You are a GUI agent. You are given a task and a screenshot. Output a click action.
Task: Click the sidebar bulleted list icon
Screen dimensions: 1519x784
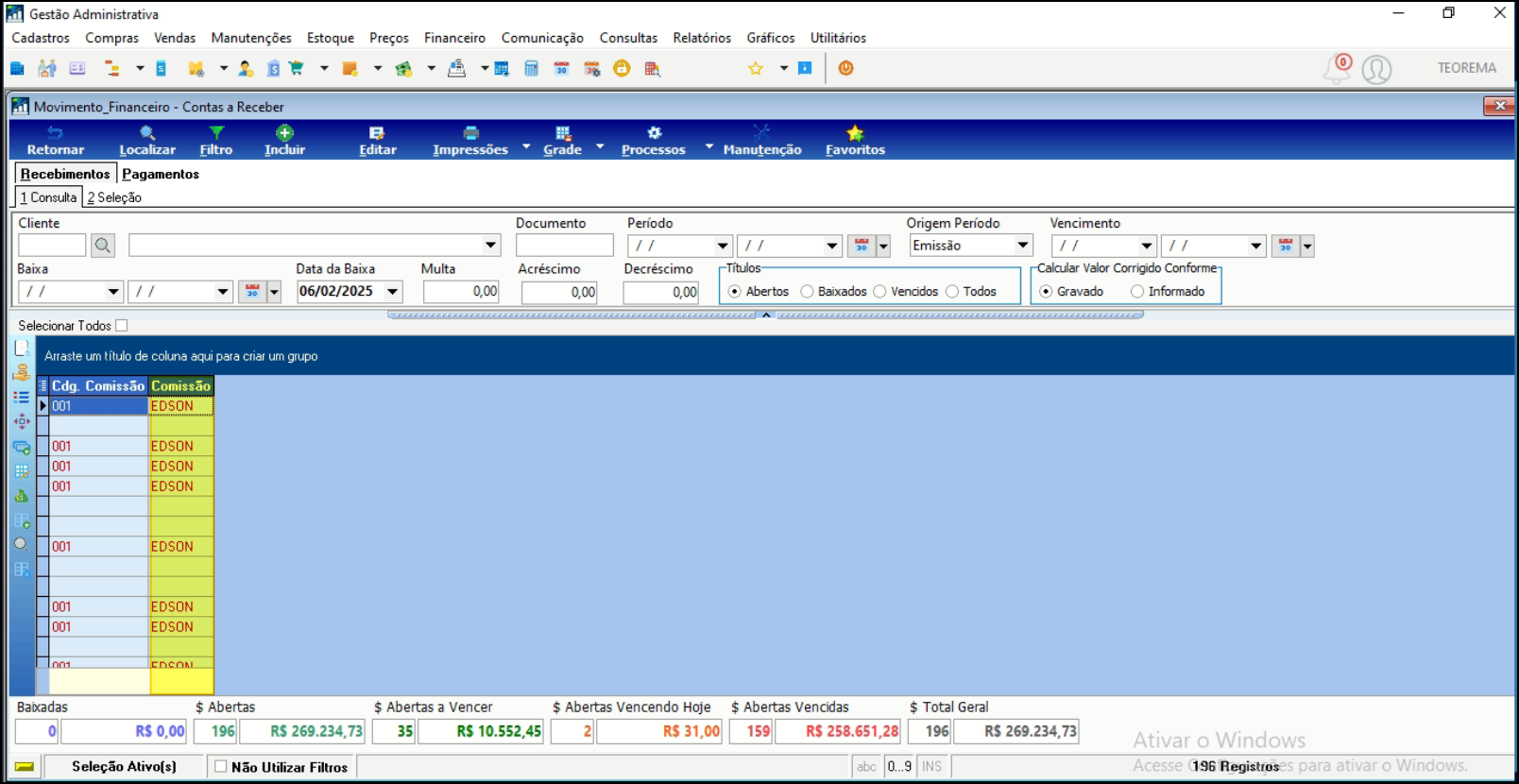tap(22, 398)
